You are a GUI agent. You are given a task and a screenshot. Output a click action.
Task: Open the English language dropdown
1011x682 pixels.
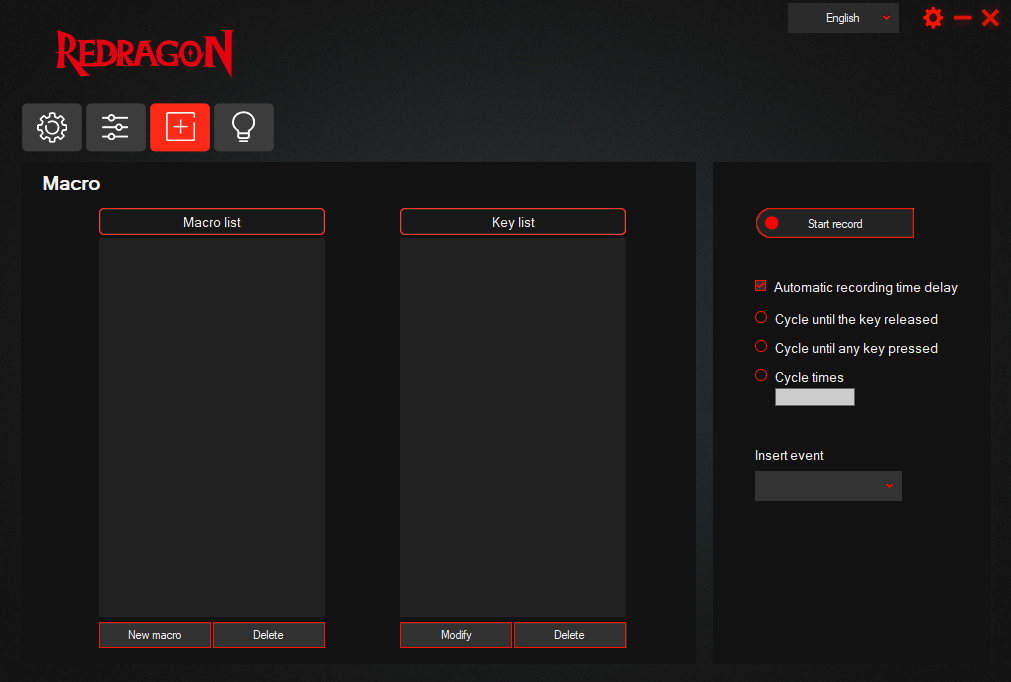click(843, 18)
